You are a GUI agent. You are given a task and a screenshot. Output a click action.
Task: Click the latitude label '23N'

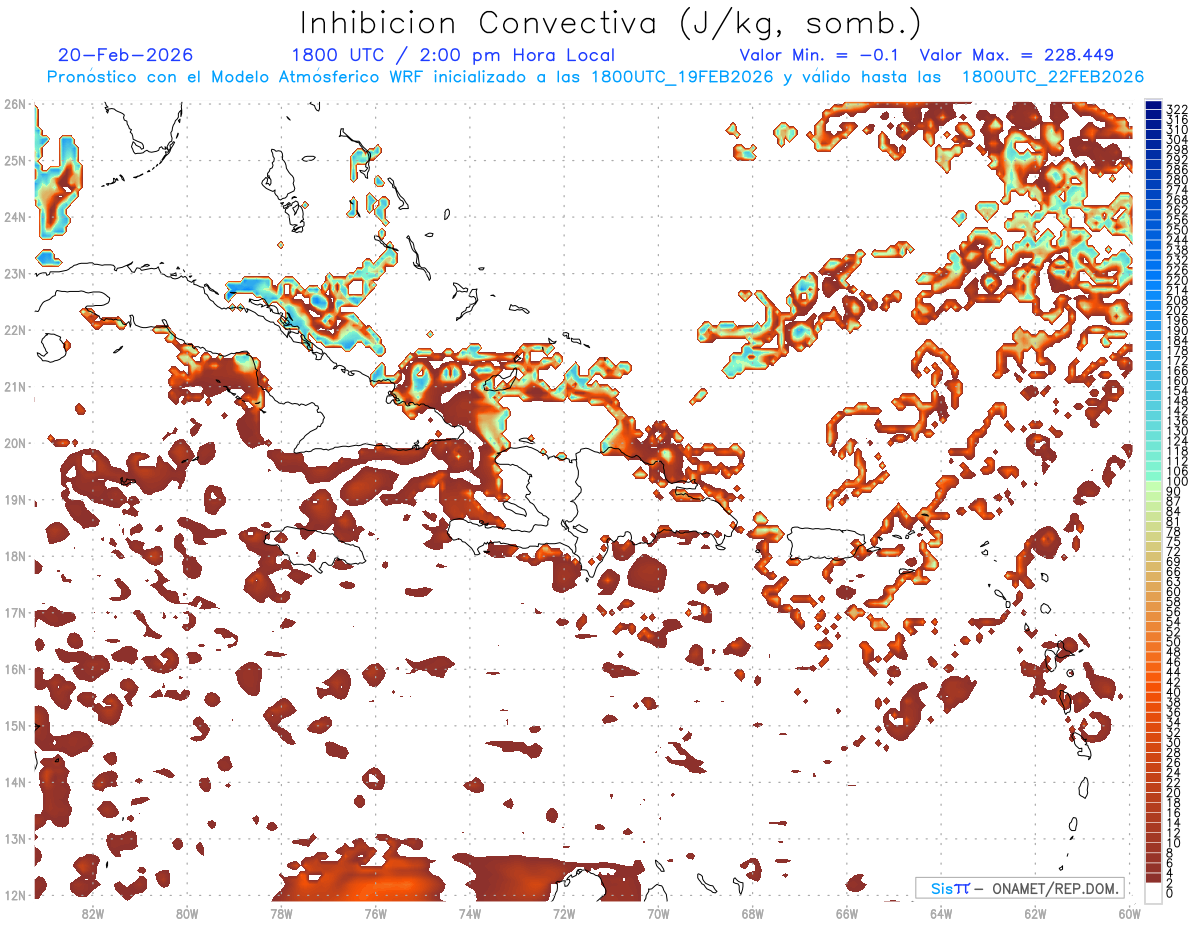(x=15, y=273)
